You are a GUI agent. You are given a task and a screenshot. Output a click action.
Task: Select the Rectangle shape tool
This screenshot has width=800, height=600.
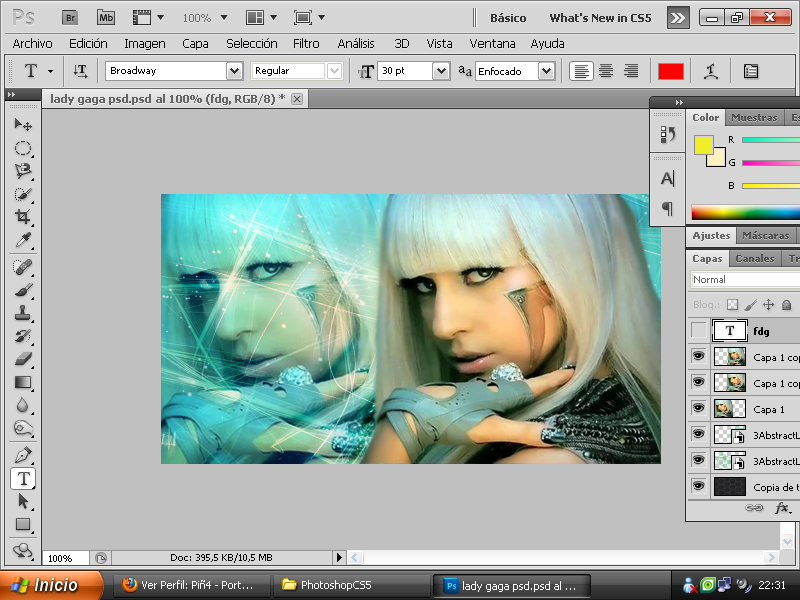coord(23,524)
